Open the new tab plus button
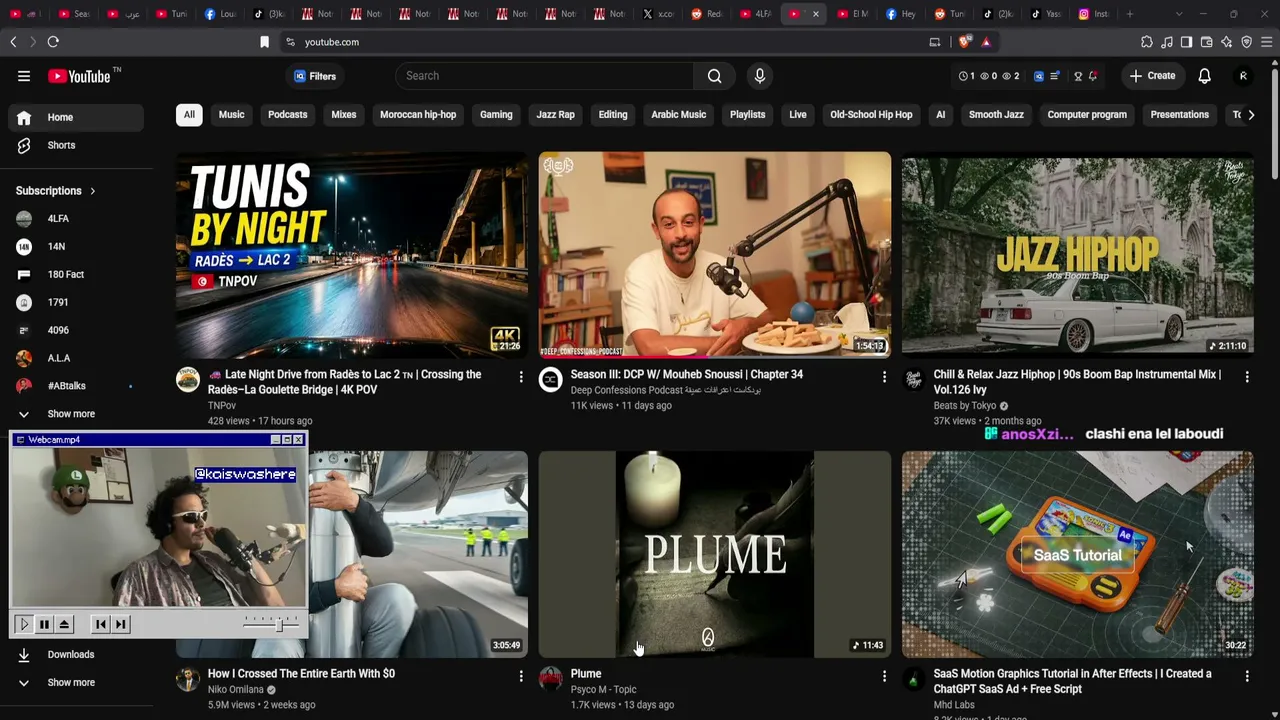The height and width of the screenshot is (720, 1280). click(x=1130, y=14)
